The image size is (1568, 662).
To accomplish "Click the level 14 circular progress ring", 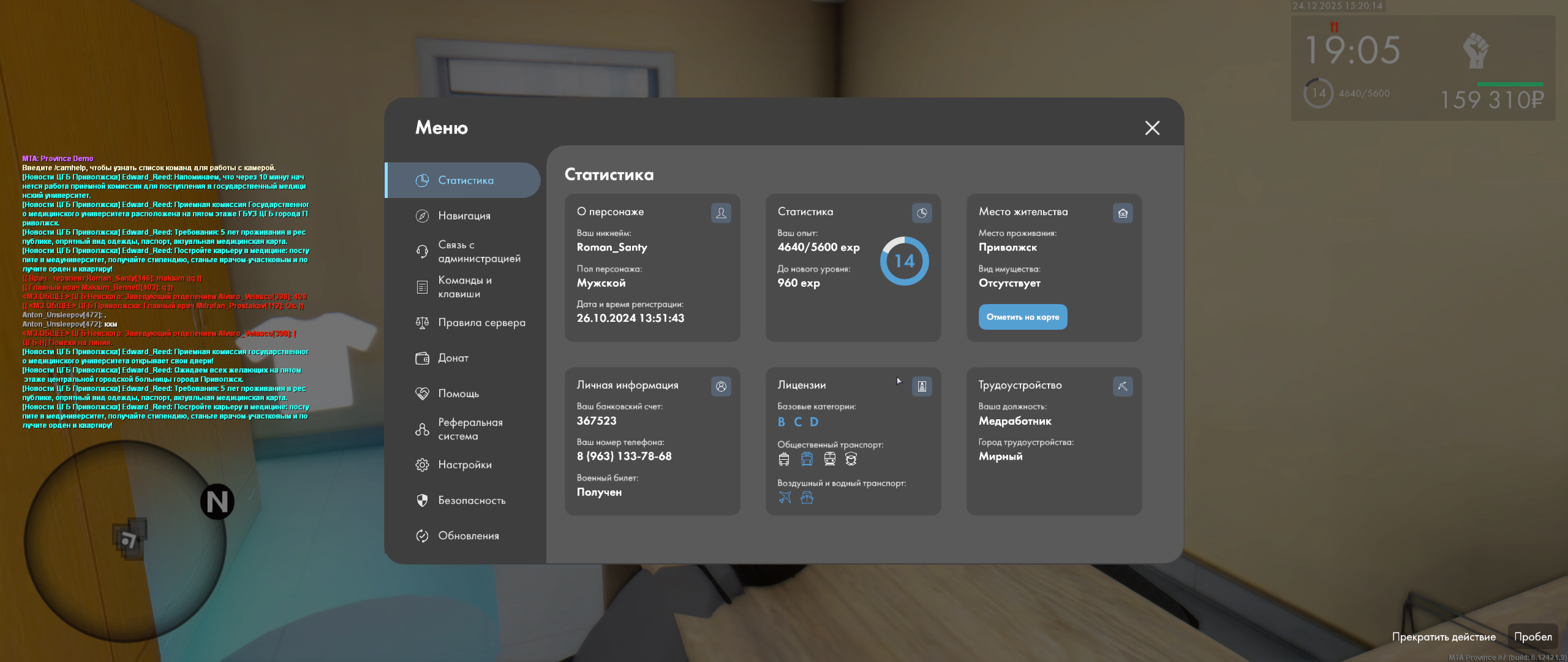I will click(x=904, y=261).
